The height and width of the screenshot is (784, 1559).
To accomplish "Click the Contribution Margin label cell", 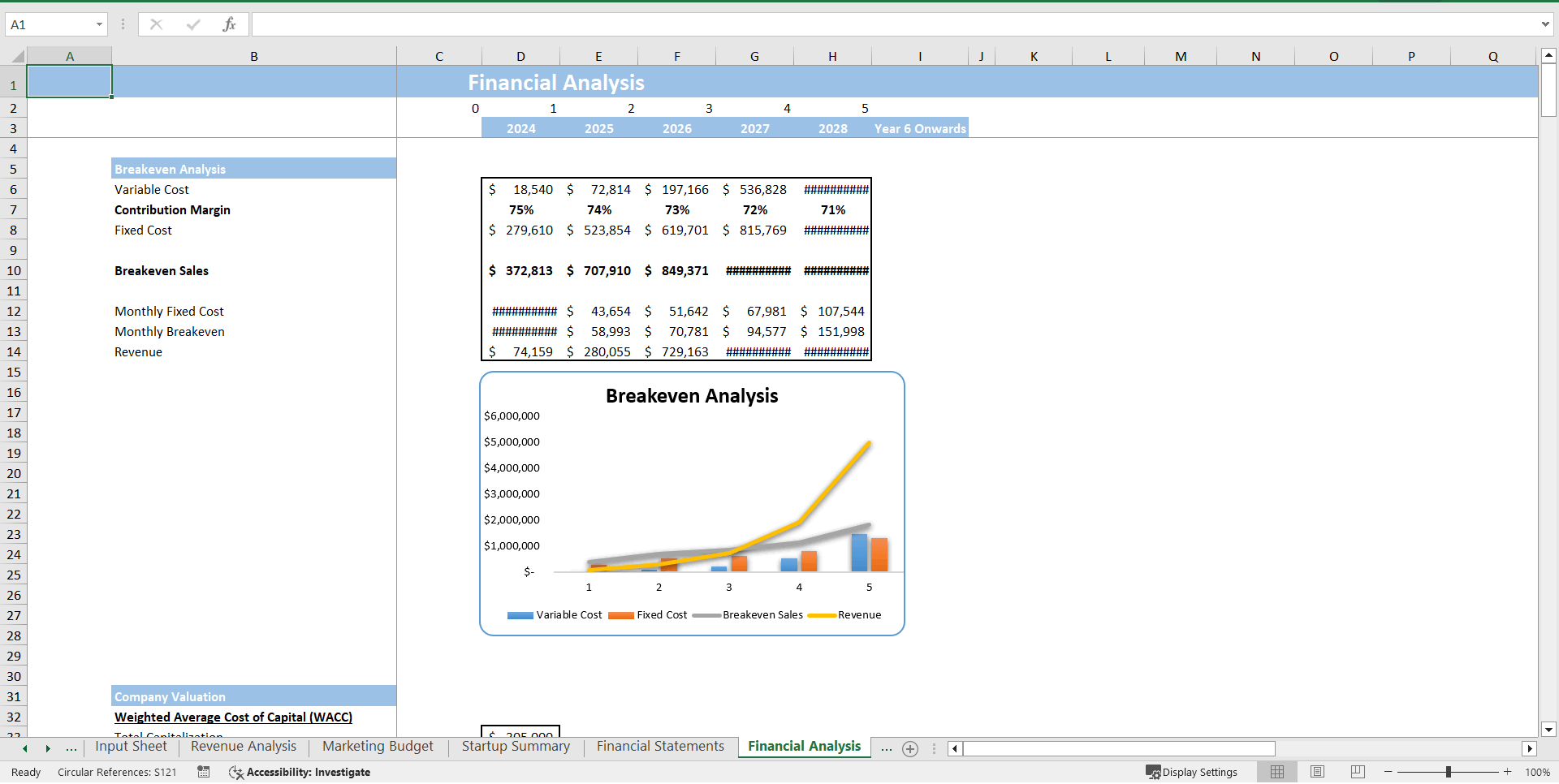I will (x=253, y=209).
